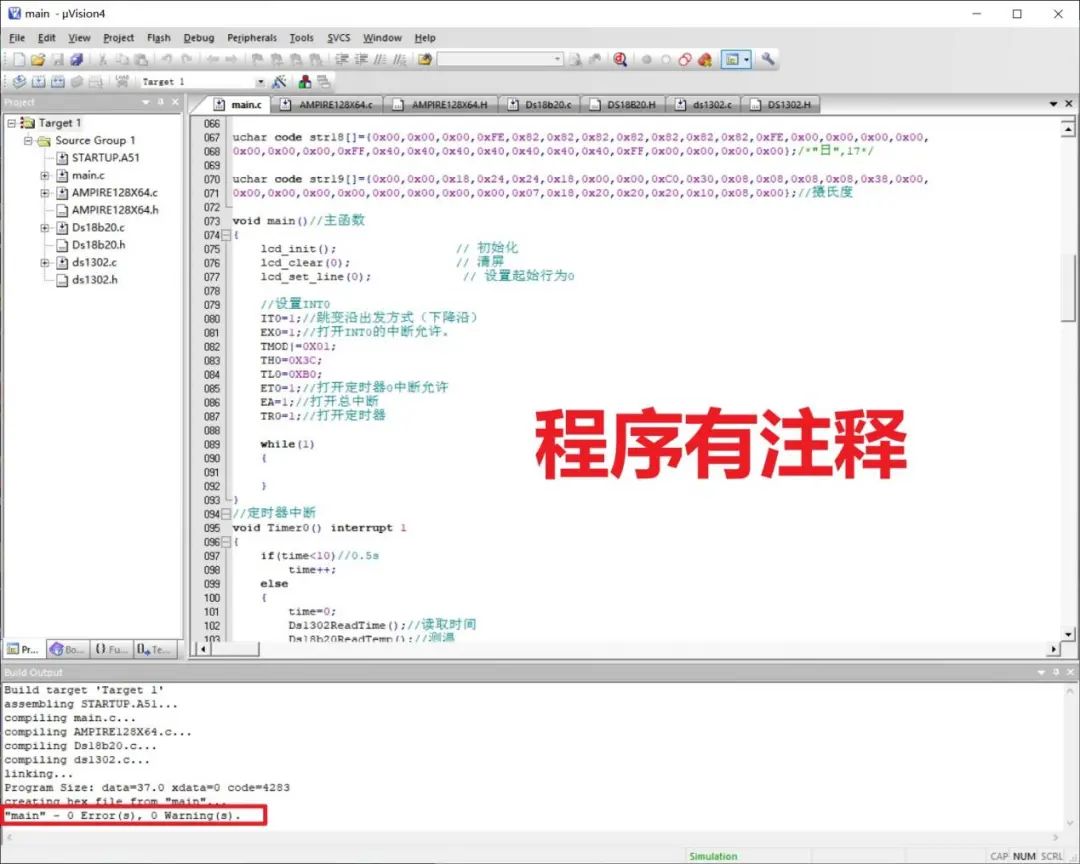Click the Paste icon in toolbar
Viewport: 1080px width, 864px height.
click(141, 60)
